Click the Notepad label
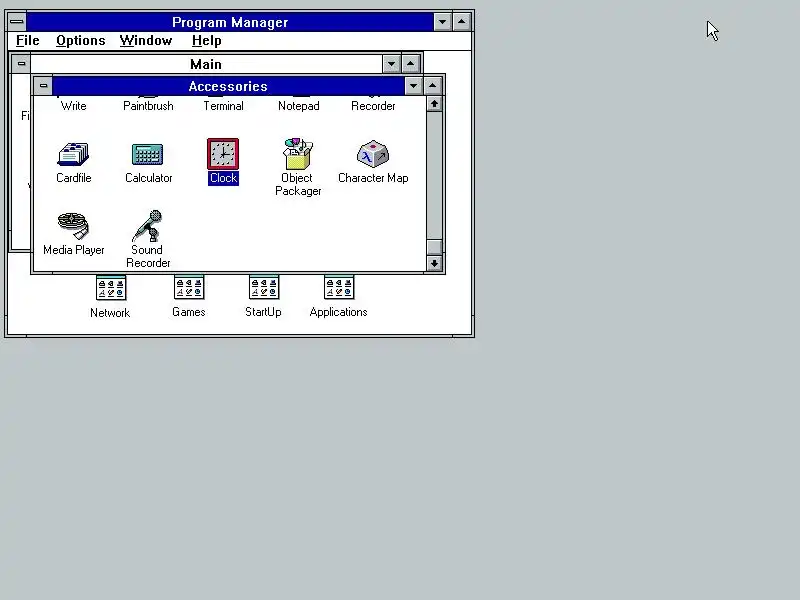800x600 pixels. point(298,106)
